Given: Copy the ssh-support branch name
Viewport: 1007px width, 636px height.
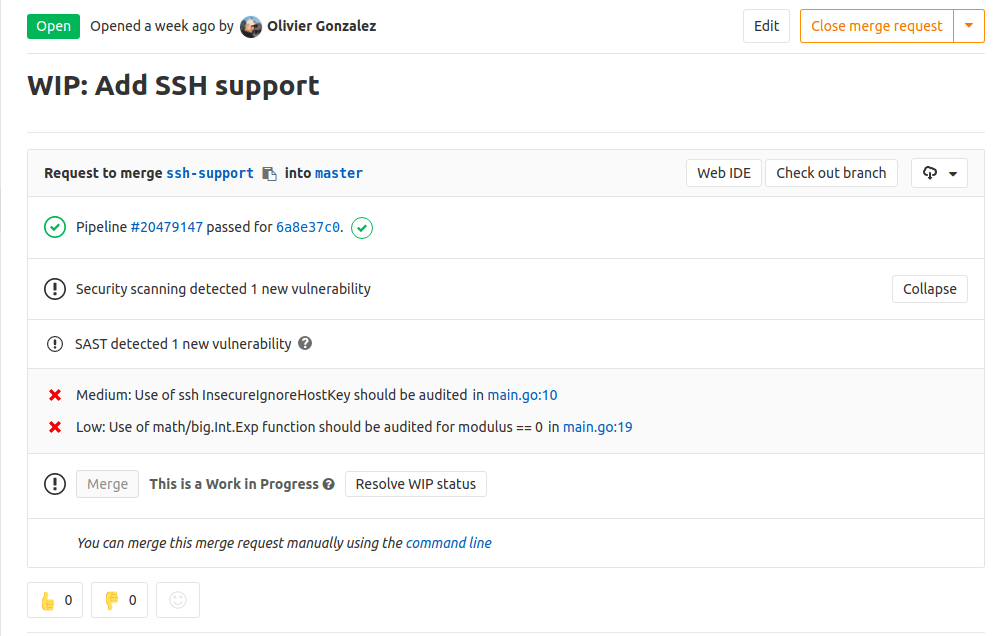Looking at the screenshot, I should pyautogui.click(x=268, y=172).
